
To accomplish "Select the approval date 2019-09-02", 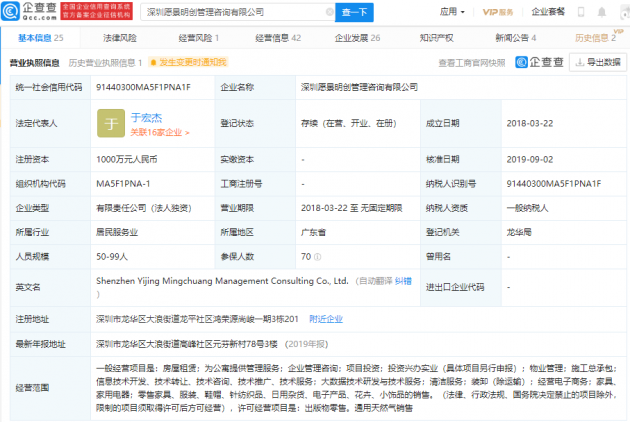I will point(530,160).
